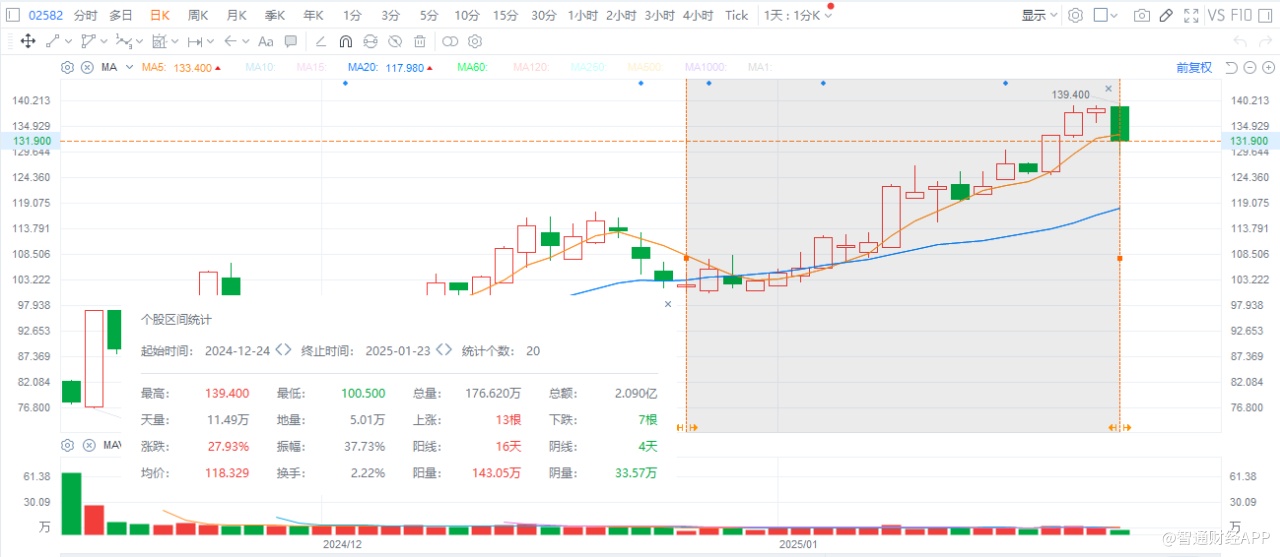Expand the 显示 display dropdown

click(1039, 15)
